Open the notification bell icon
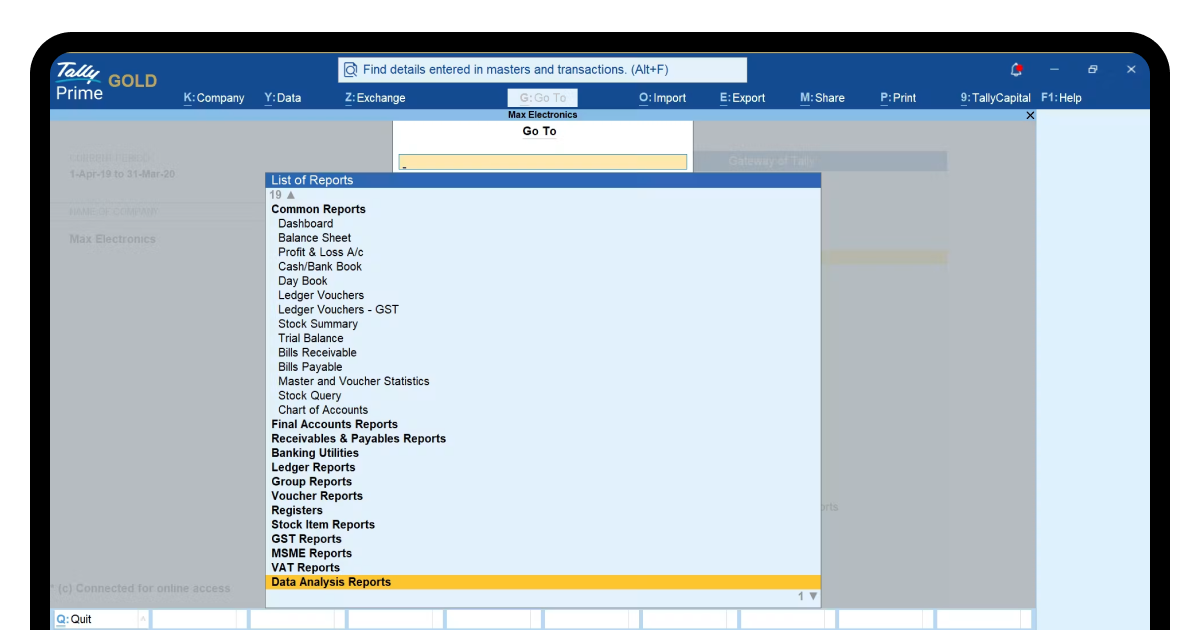 pos(1017,69)
